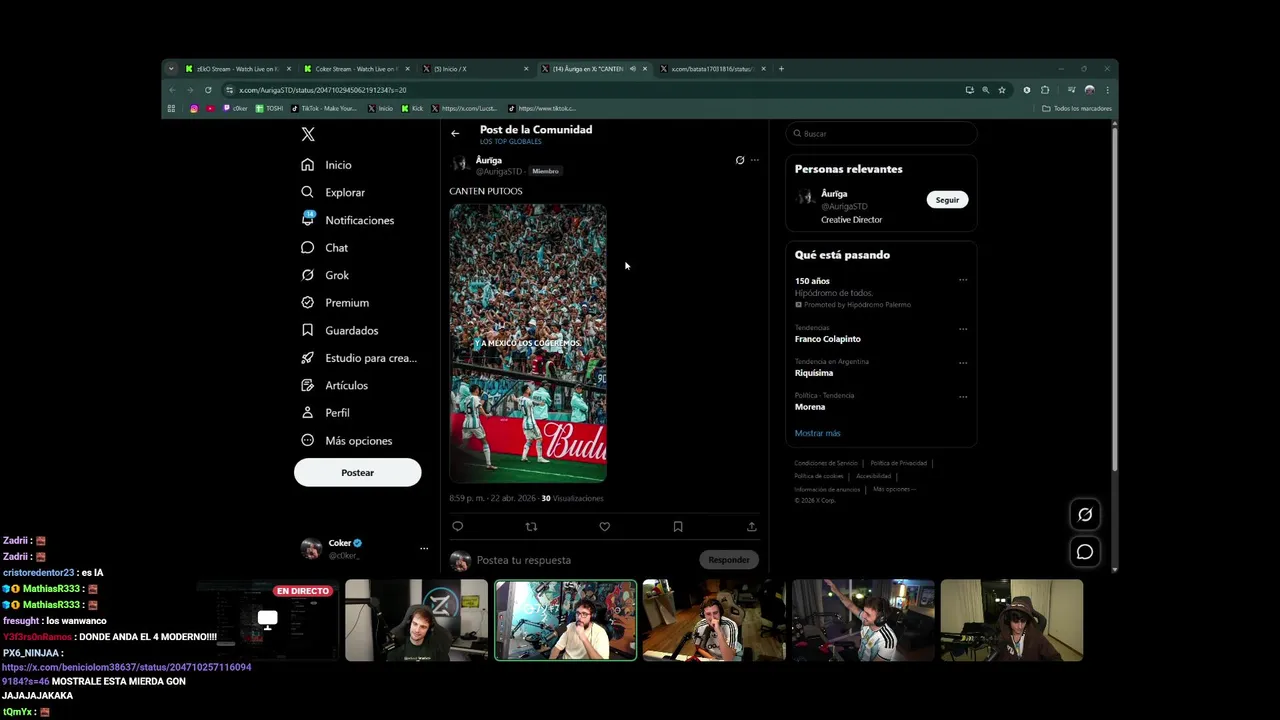The height and width of the screenshot is (720, 1280).
Task: Open the Franco Colapinto trend
Action: [828, 339]
